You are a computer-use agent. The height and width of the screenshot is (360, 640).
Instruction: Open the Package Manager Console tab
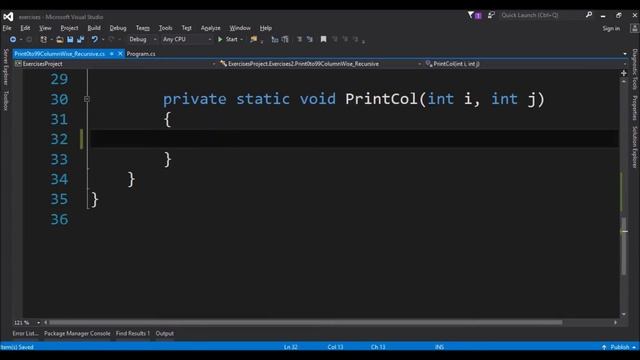point(77,333)
